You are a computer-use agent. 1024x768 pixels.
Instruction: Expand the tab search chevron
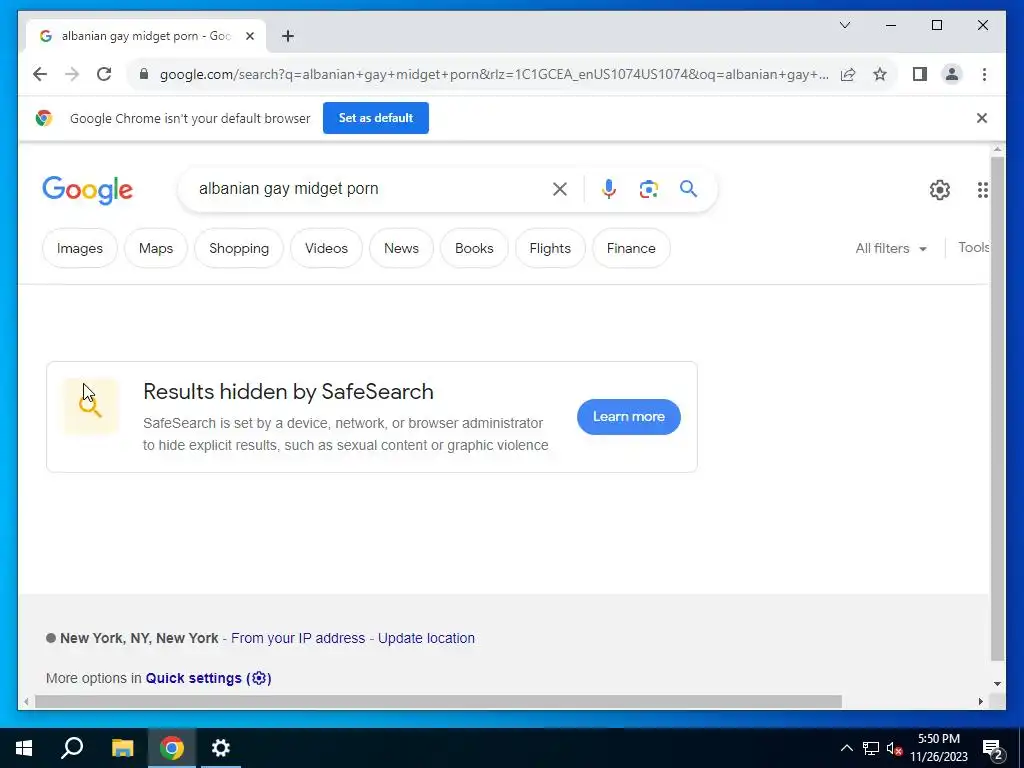tap(844, 25)
